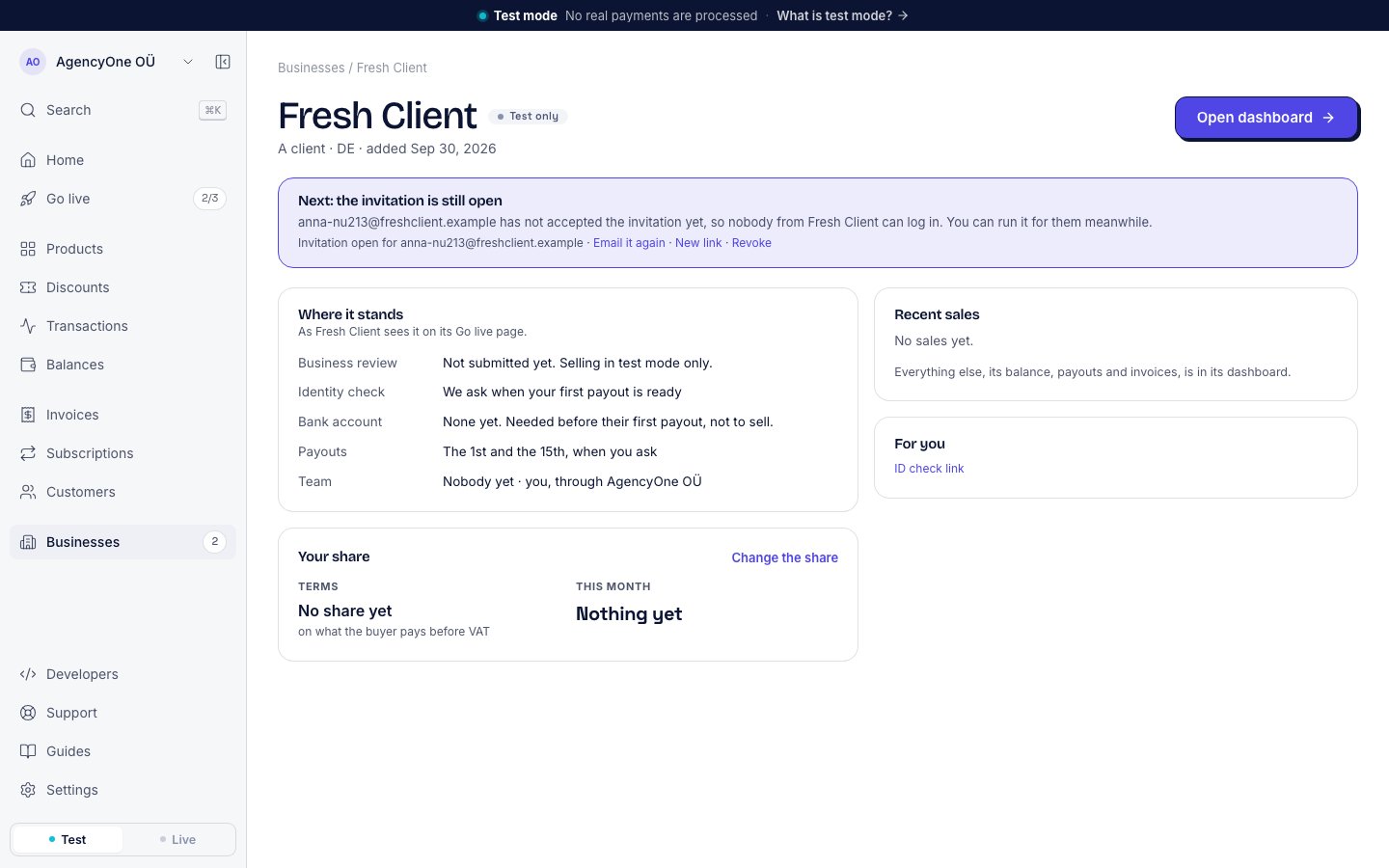Viewport: 1389px width, 868px height.
Task: Click 'No sales yet.' text
Action: 934,340
